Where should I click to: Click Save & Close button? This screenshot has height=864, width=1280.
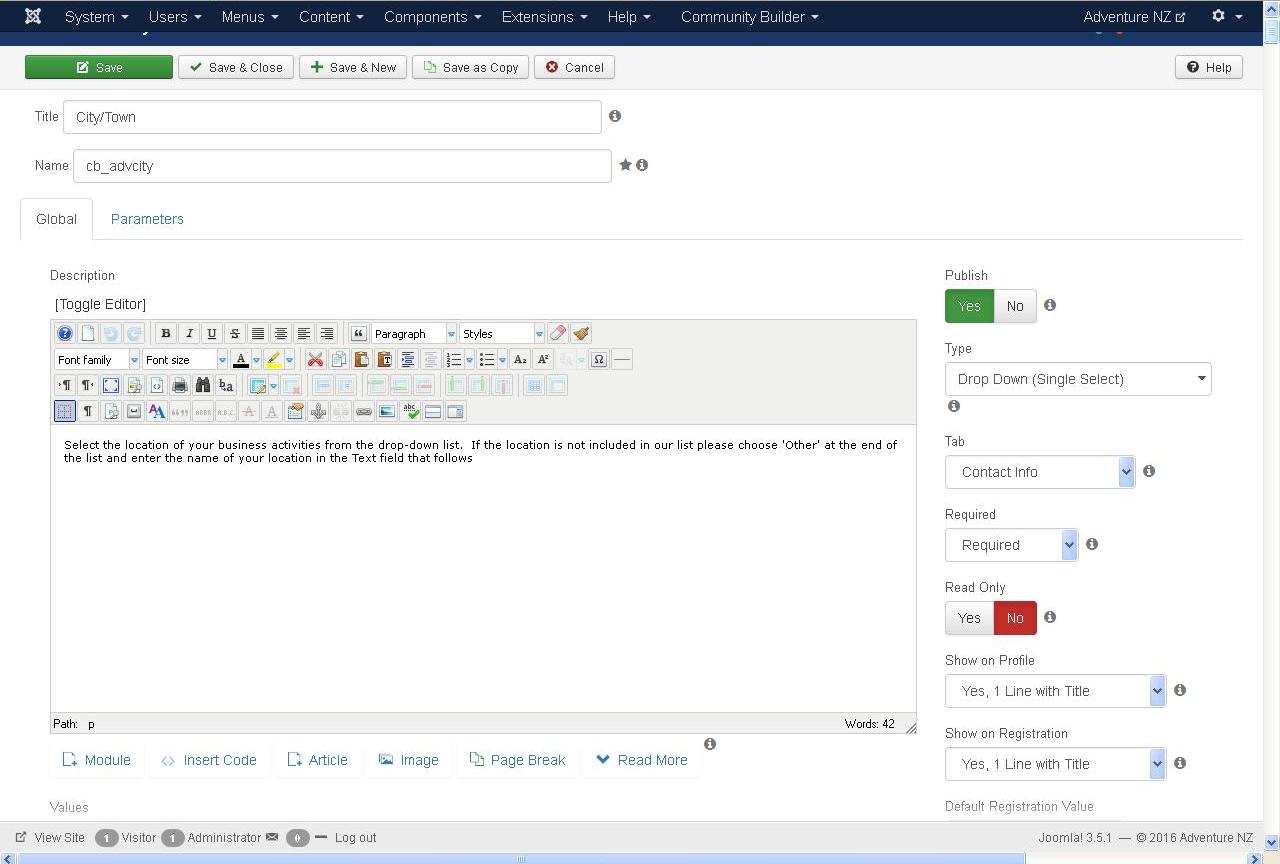pyautogui.click(x=236, y=67)
